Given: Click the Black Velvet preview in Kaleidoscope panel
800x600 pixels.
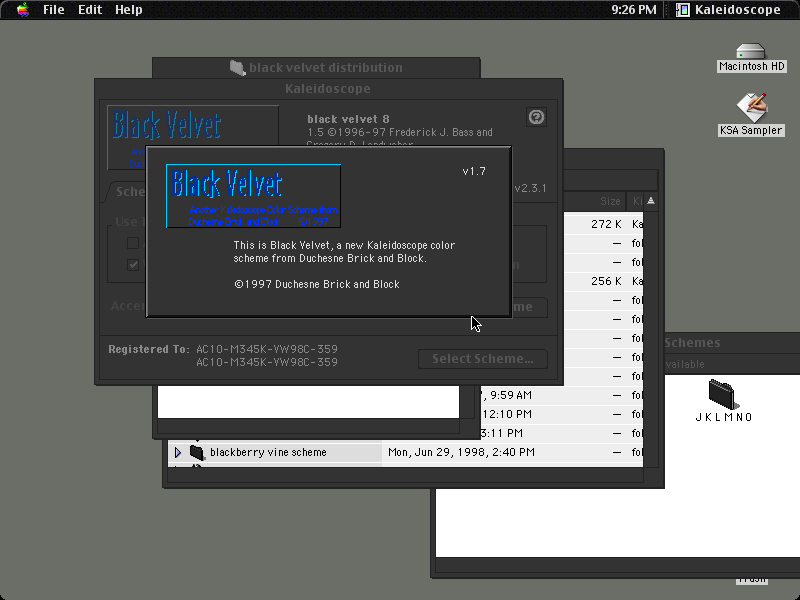Looking at the screenshot, I should [193, 126].
